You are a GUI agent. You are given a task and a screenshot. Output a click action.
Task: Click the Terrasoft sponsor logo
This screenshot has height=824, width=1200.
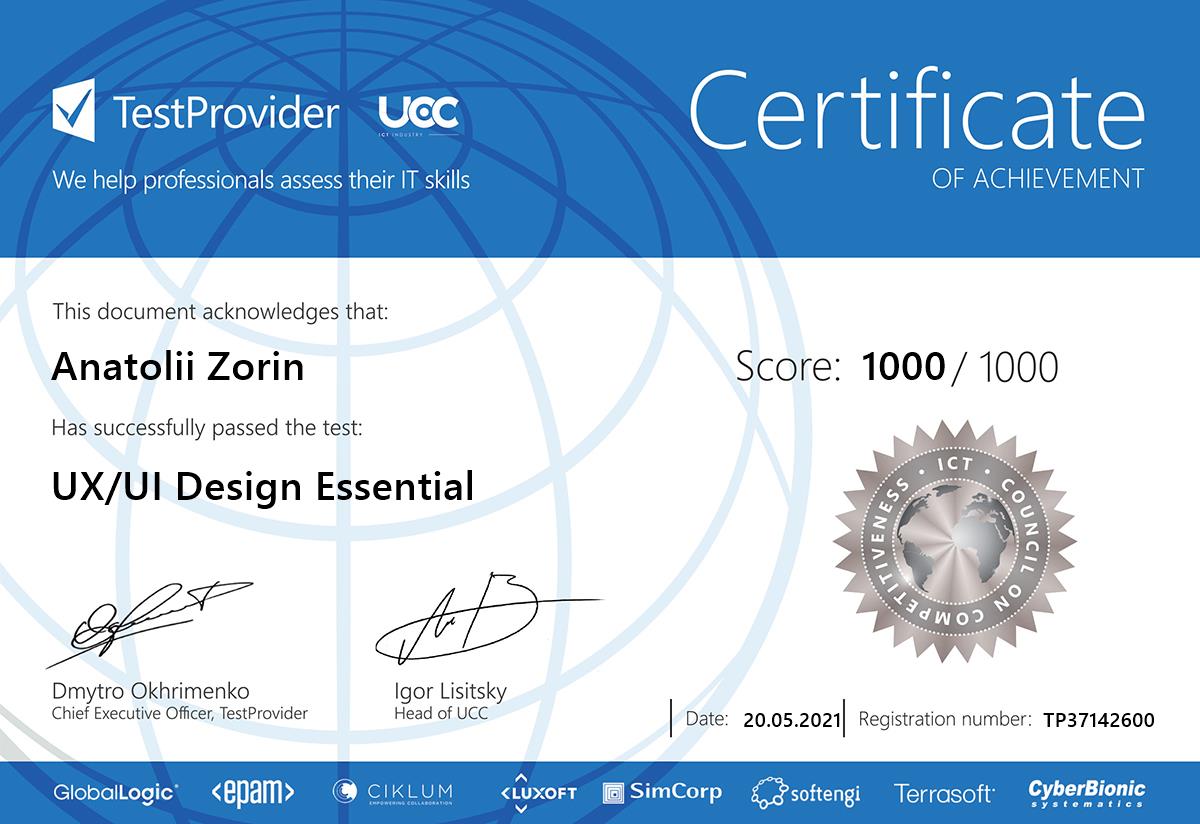(944, 794)
